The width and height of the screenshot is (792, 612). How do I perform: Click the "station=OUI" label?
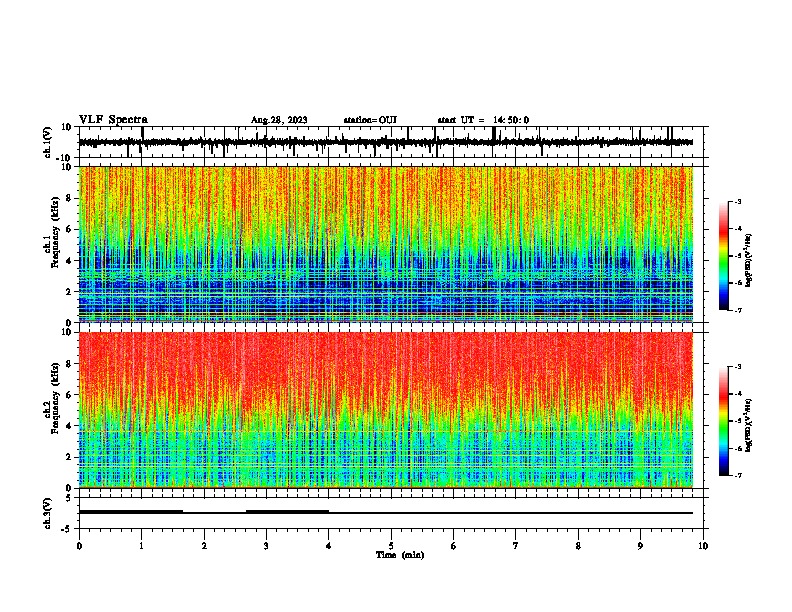point(370,120)
